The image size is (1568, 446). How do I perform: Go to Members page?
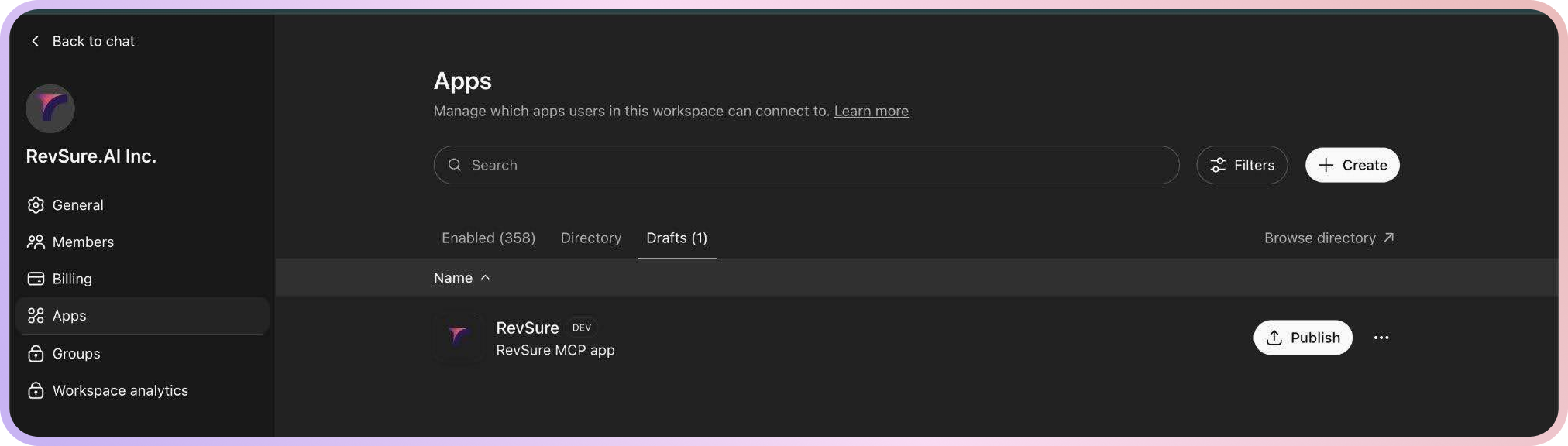pyautogui.click(x=143, y=242)
